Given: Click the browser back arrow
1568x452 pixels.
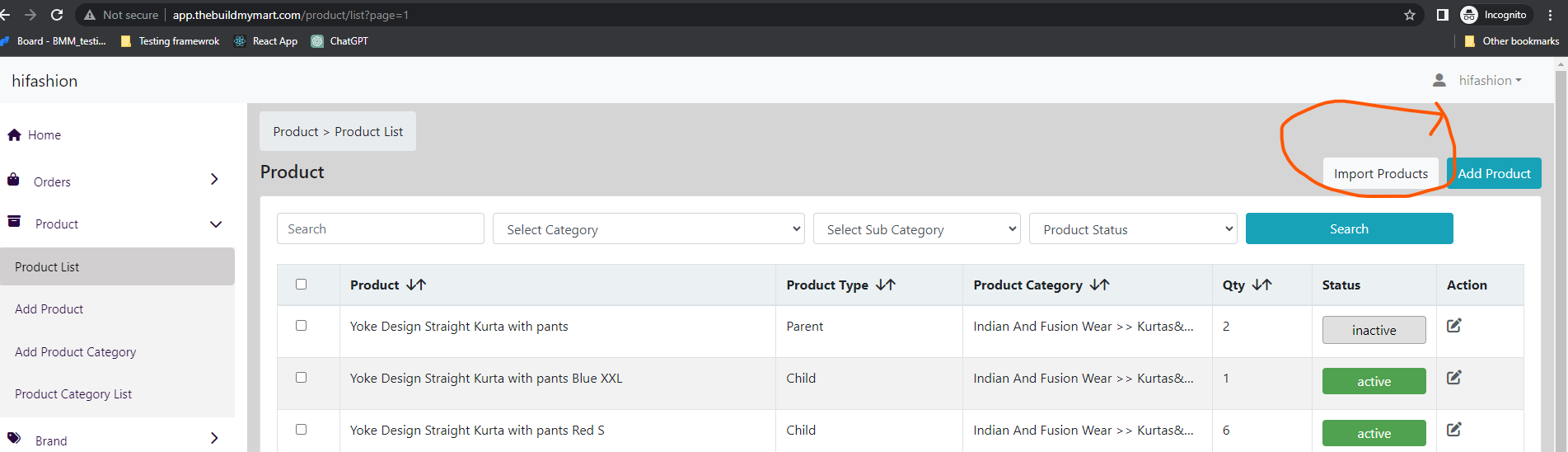Looking at the screenshot, I should tap(5, 15).
